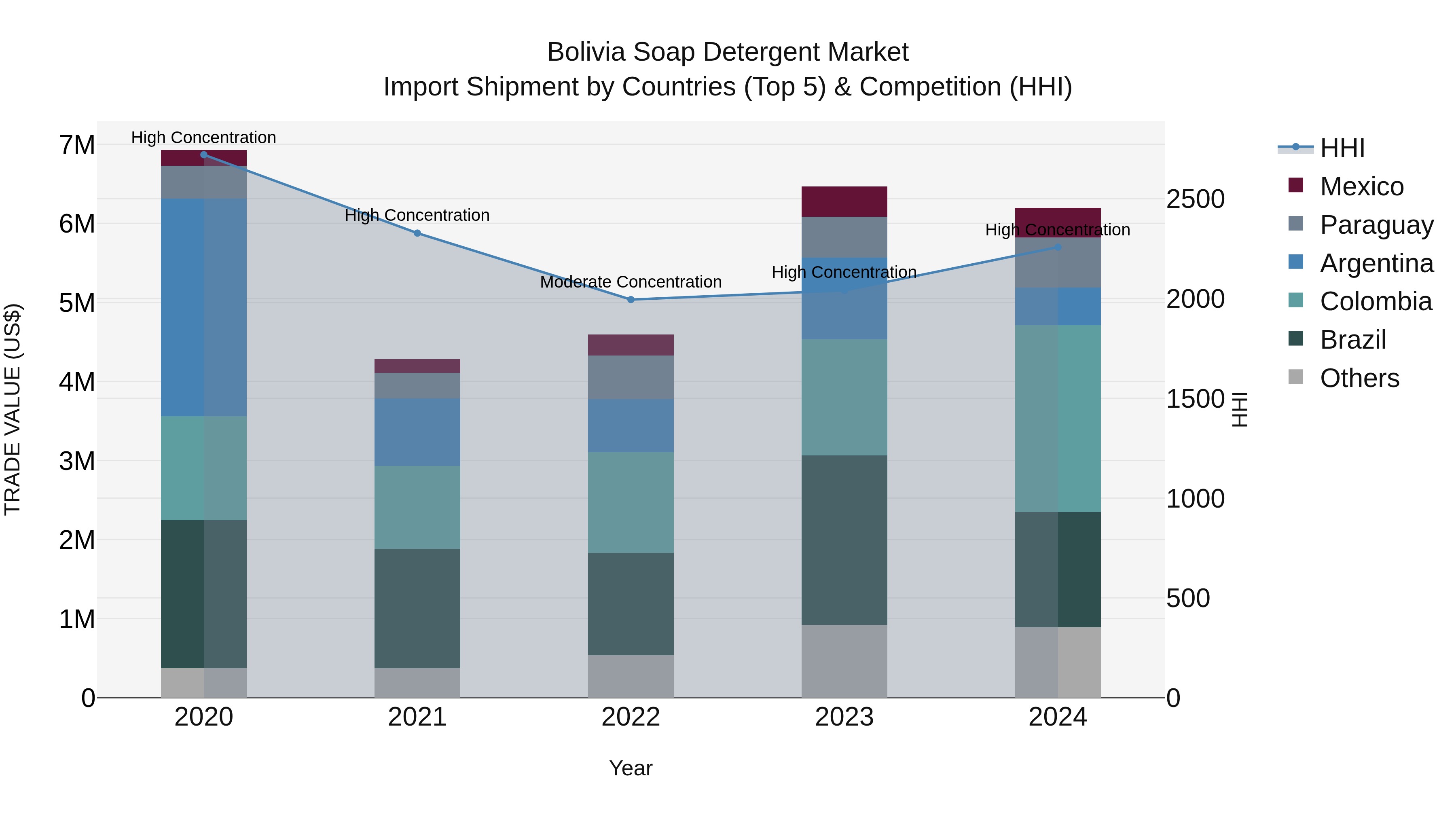Click the 2024 Others bar segment
The height and width of the screenshot is (819, 1456).
point(1058,662)
